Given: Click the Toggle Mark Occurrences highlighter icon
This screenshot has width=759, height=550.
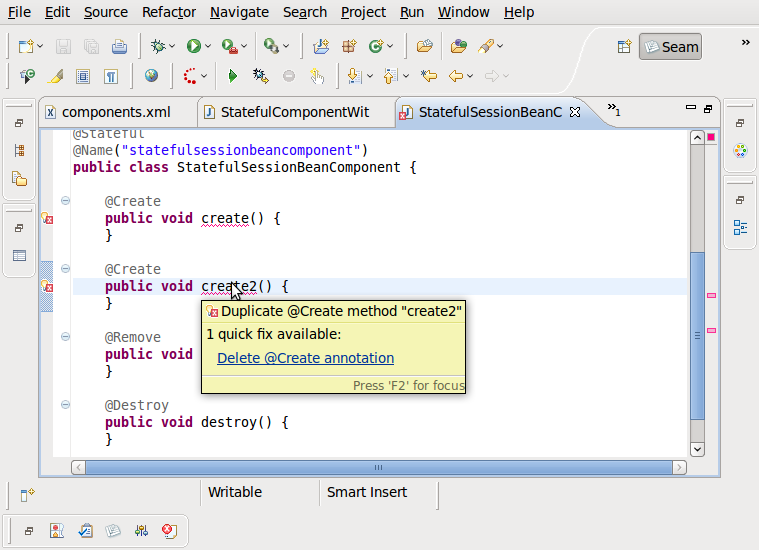Looking at the screenshot, I should click(56, 76).
